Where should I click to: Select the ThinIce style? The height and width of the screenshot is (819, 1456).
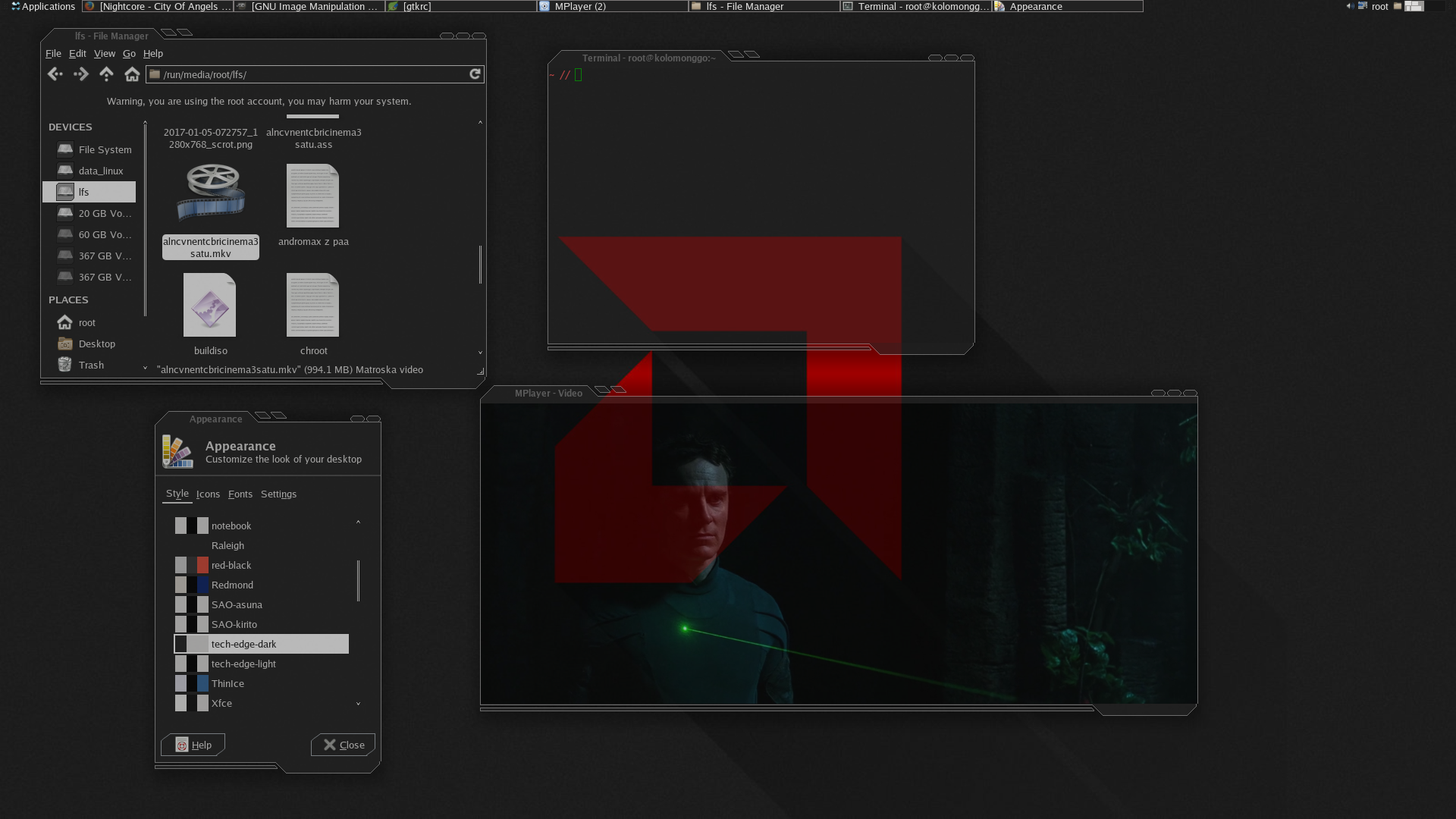point(262,683)
